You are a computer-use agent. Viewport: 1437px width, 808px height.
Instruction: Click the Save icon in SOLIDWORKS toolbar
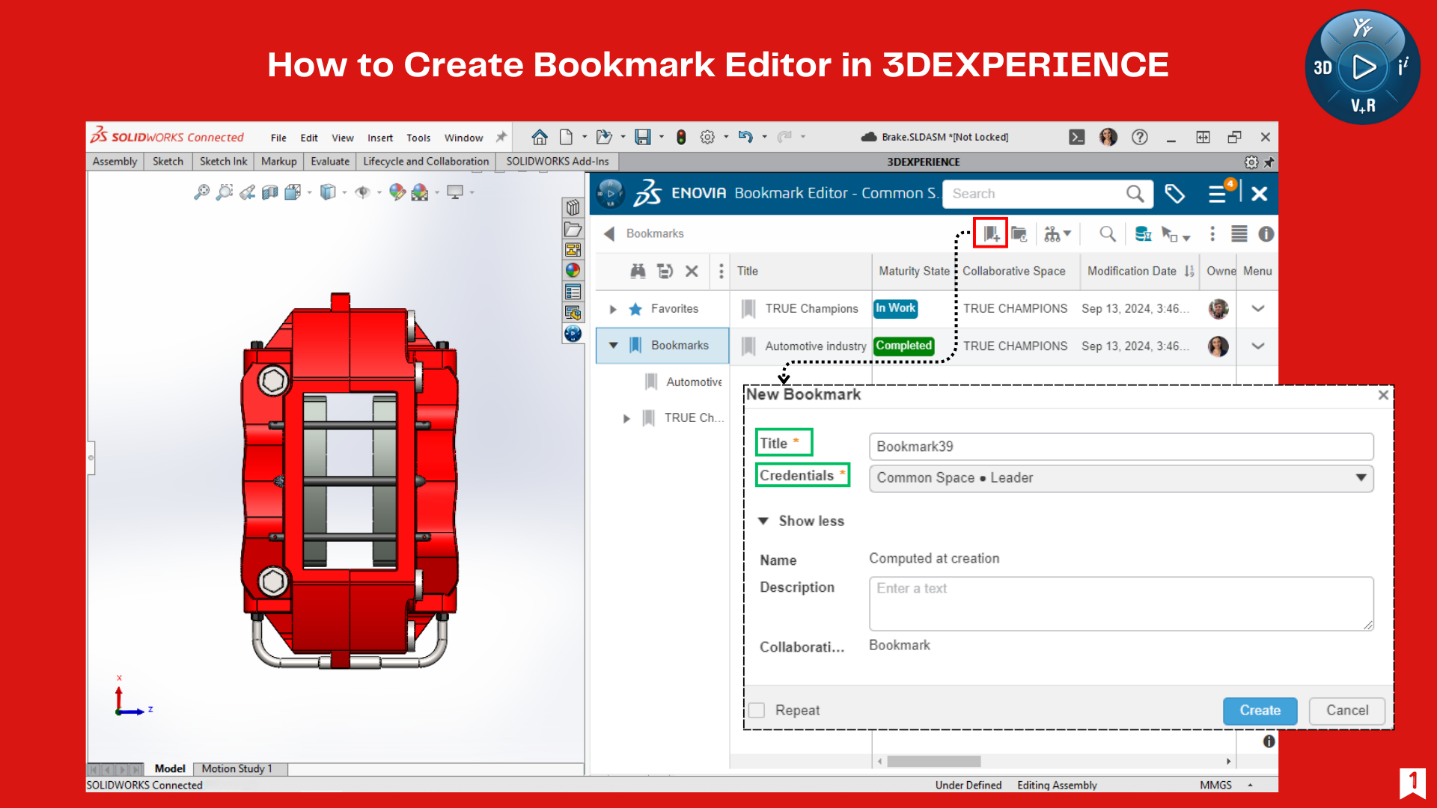pos(643,137)
